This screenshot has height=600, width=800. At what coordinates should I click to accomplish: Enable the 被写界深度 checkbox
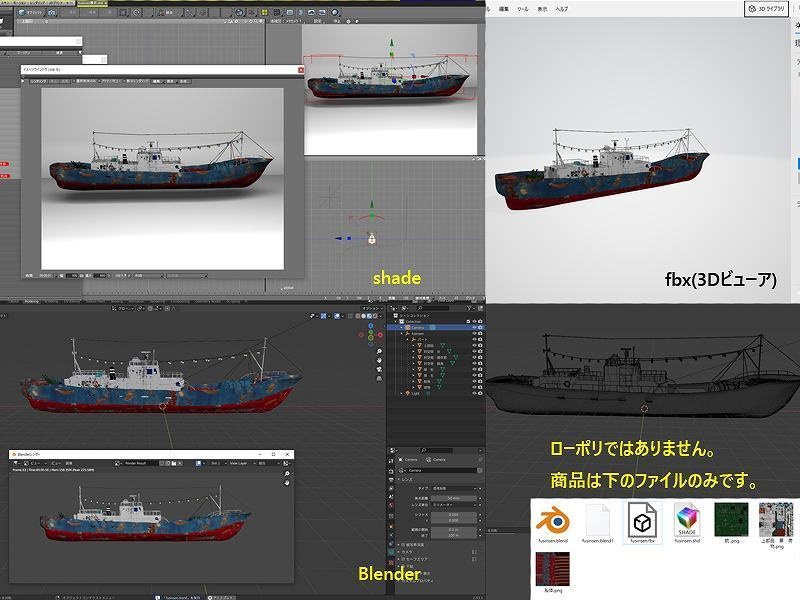(x=403, y=544)
